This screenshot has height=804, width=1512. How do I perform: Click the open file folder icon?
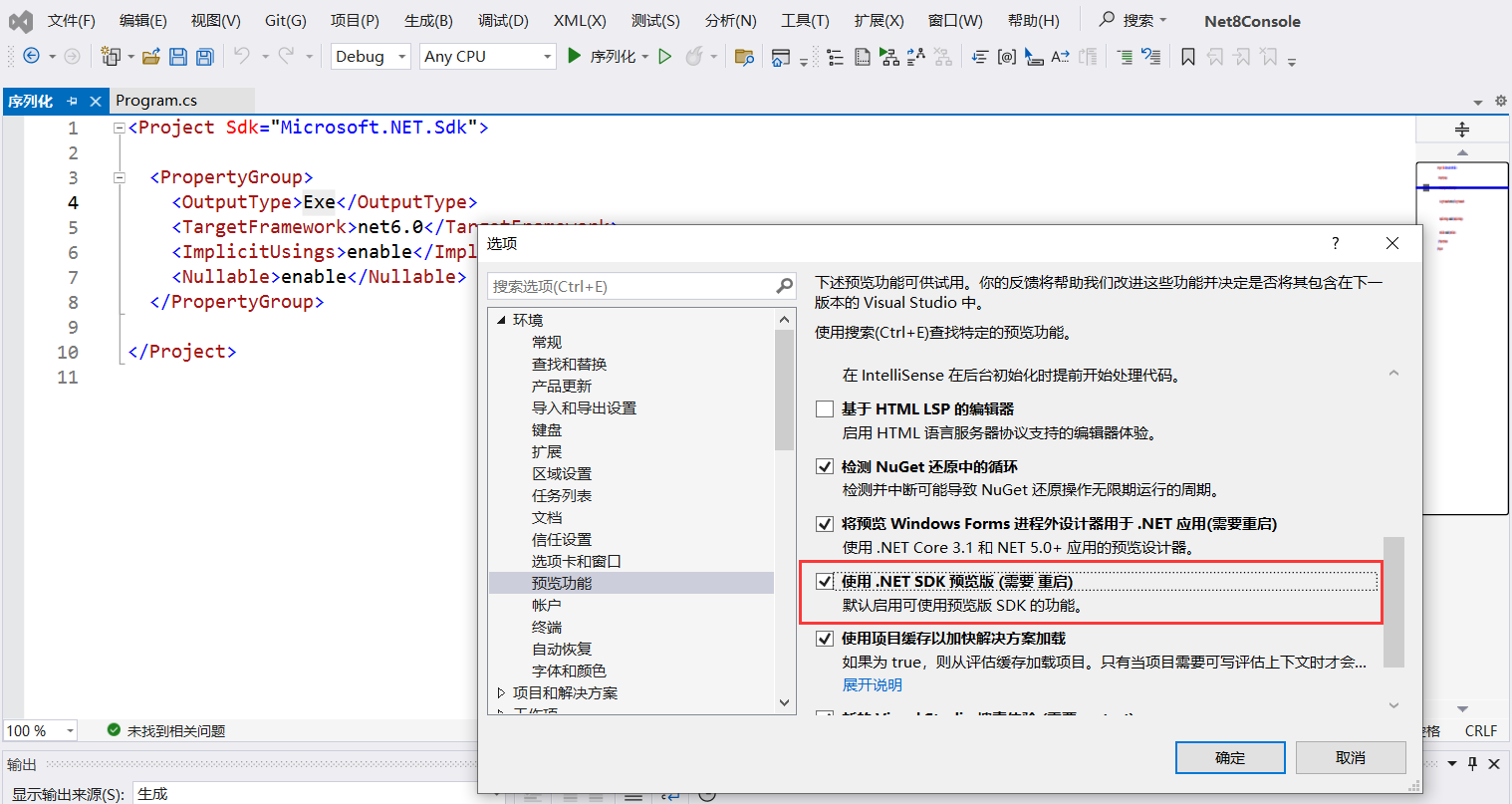tap(151, 57)
